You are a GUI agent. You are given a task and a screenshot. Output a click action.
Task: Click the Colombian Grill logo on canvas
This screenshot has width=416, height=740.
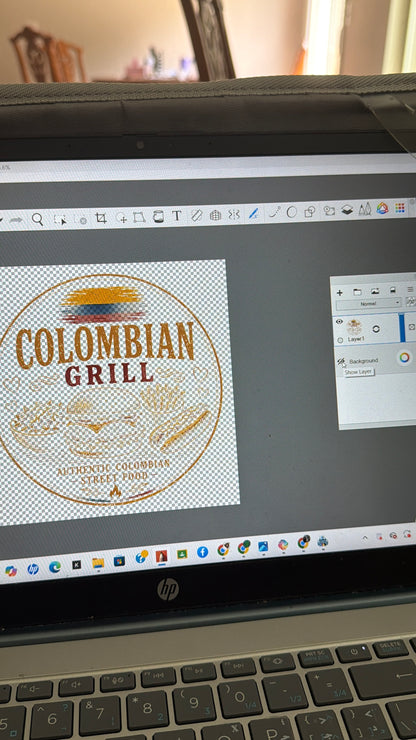[x=110, y=390]
